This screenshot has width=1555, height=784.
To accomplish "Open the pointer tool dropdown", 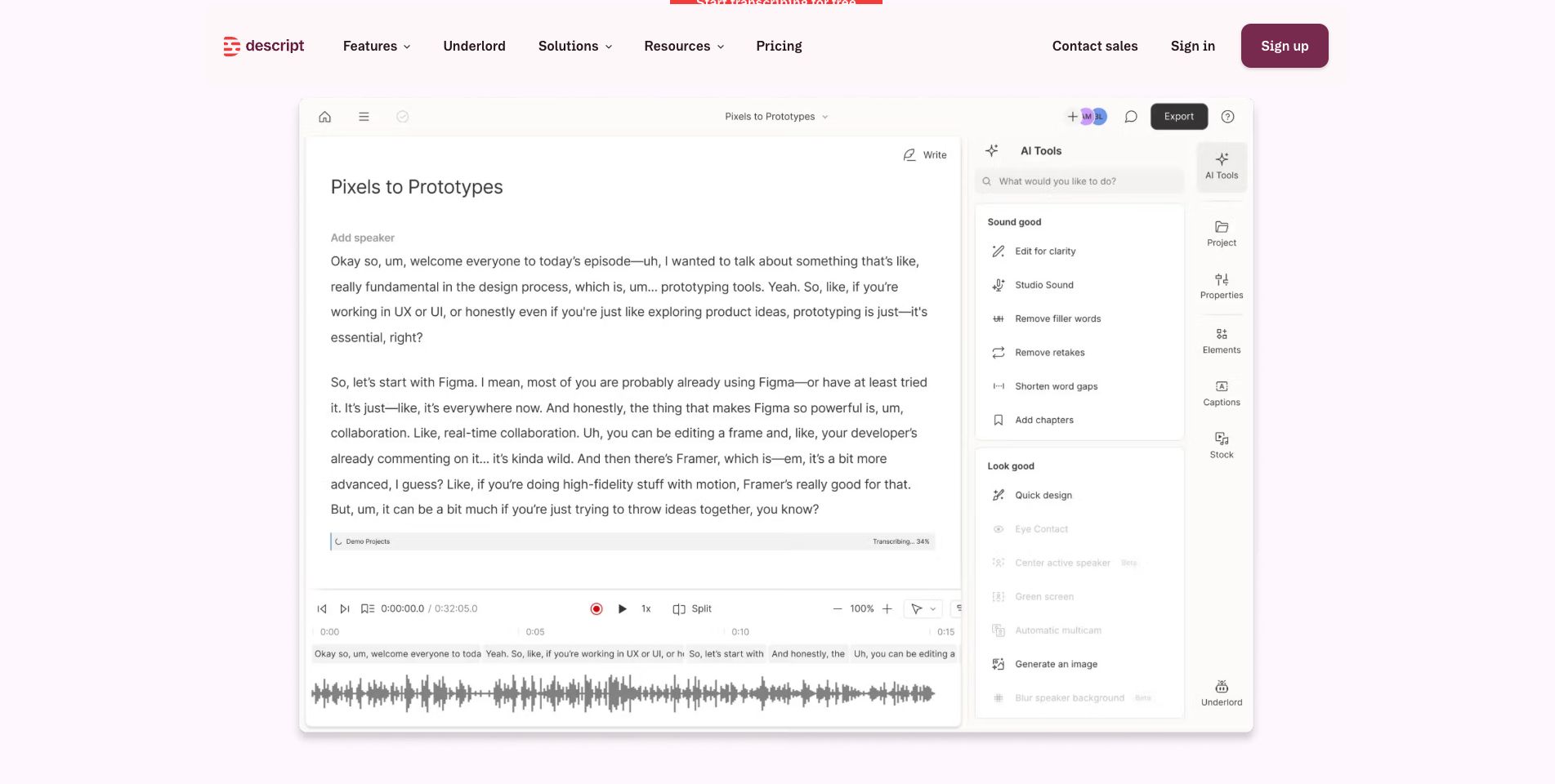I will click(x=923, y=609).
